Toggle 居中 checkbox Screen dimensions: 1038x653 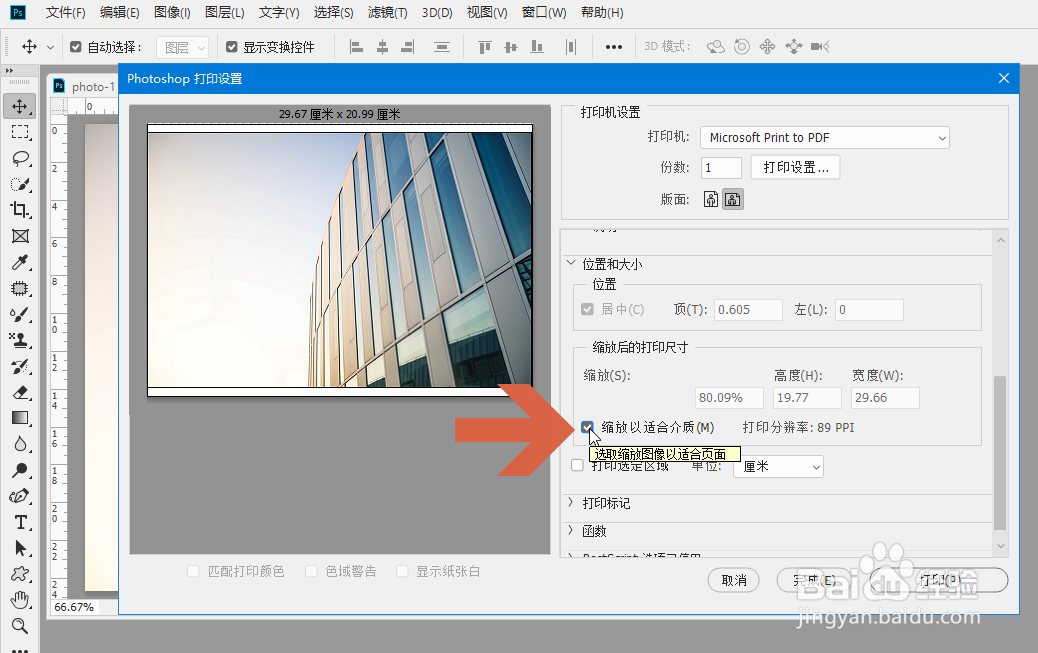click(x=587, y=309)
